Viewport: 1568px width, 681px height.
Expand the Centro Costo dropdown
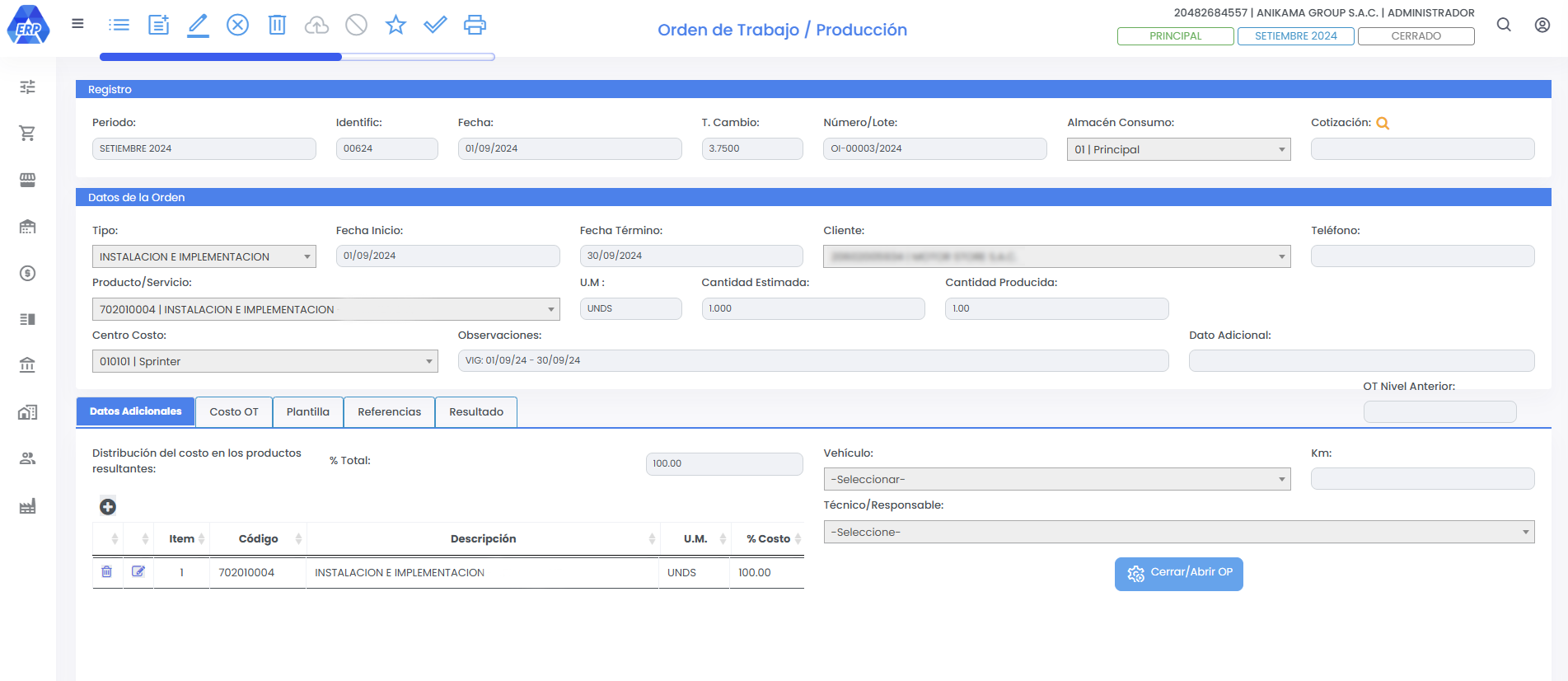[x=264, y=361]
